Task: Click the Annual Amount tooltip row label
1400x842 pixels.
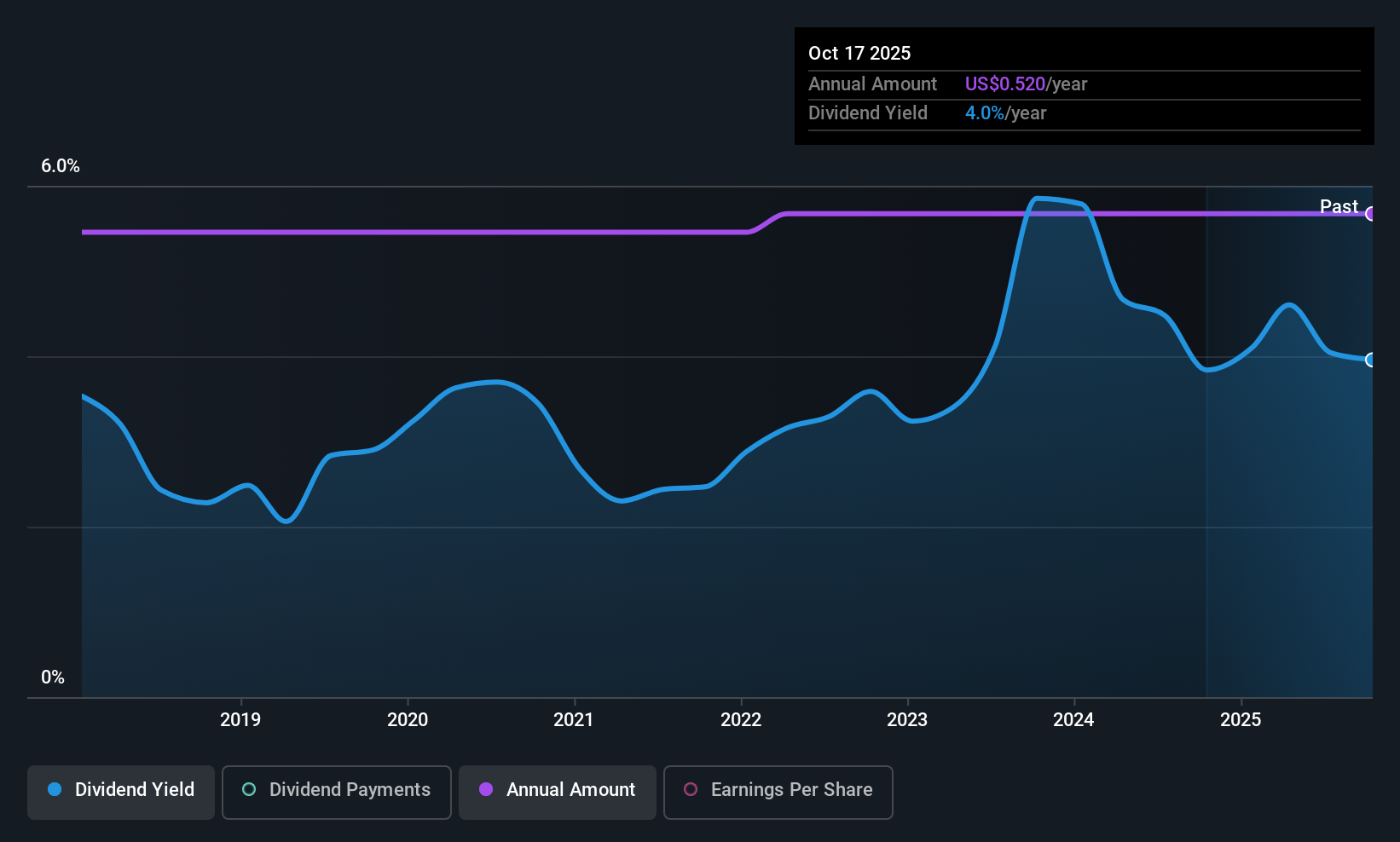Action: pyautogui.click(x=872, y=84)
